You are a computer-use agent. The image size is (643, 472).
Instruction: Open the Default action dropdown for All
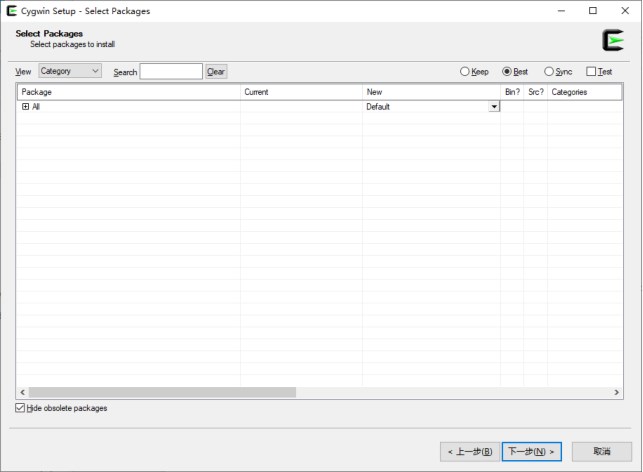494,107
